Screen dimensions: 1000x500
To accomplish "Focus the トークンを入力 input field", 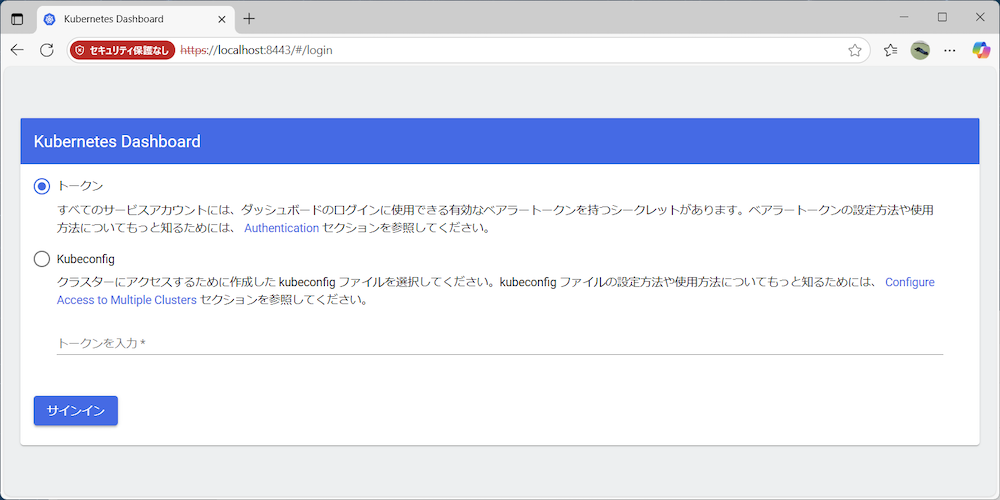I will click(x=499, y=343).
